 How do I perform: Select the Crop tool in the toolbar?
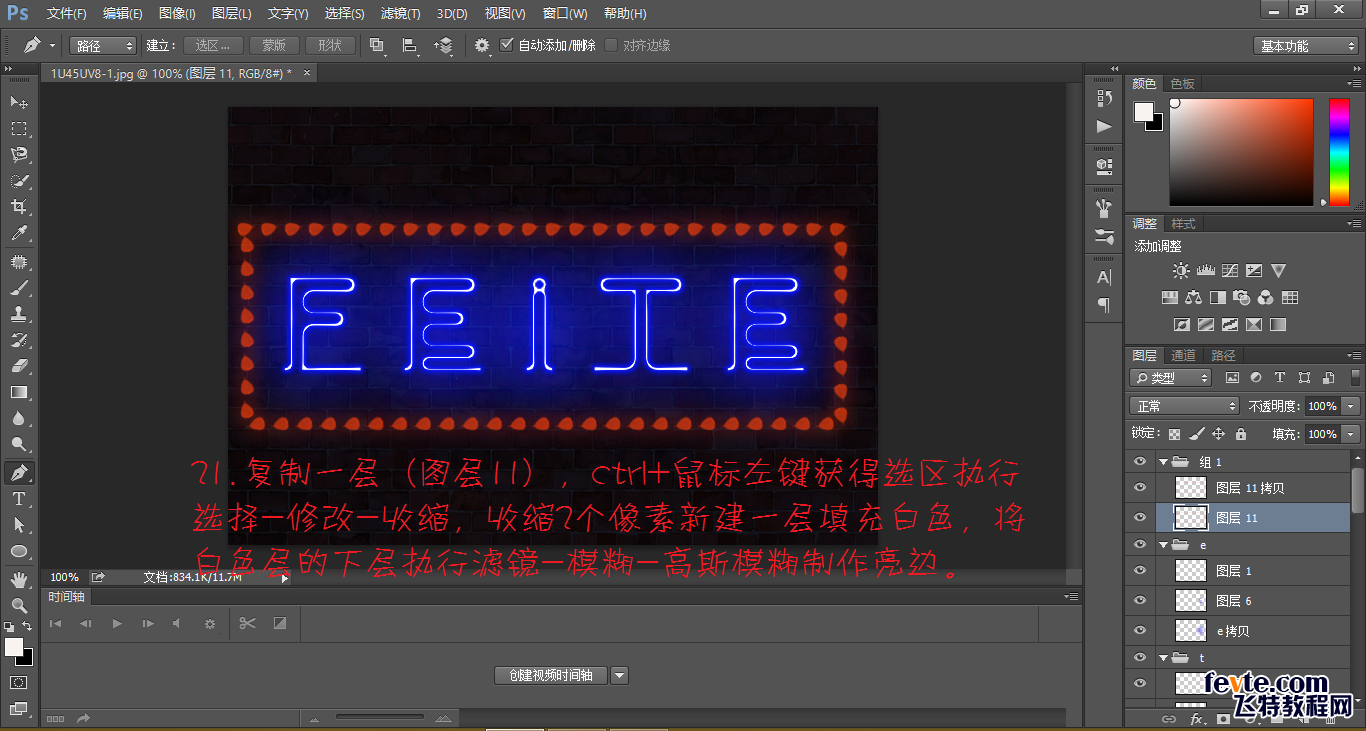(x=20, y=206)
